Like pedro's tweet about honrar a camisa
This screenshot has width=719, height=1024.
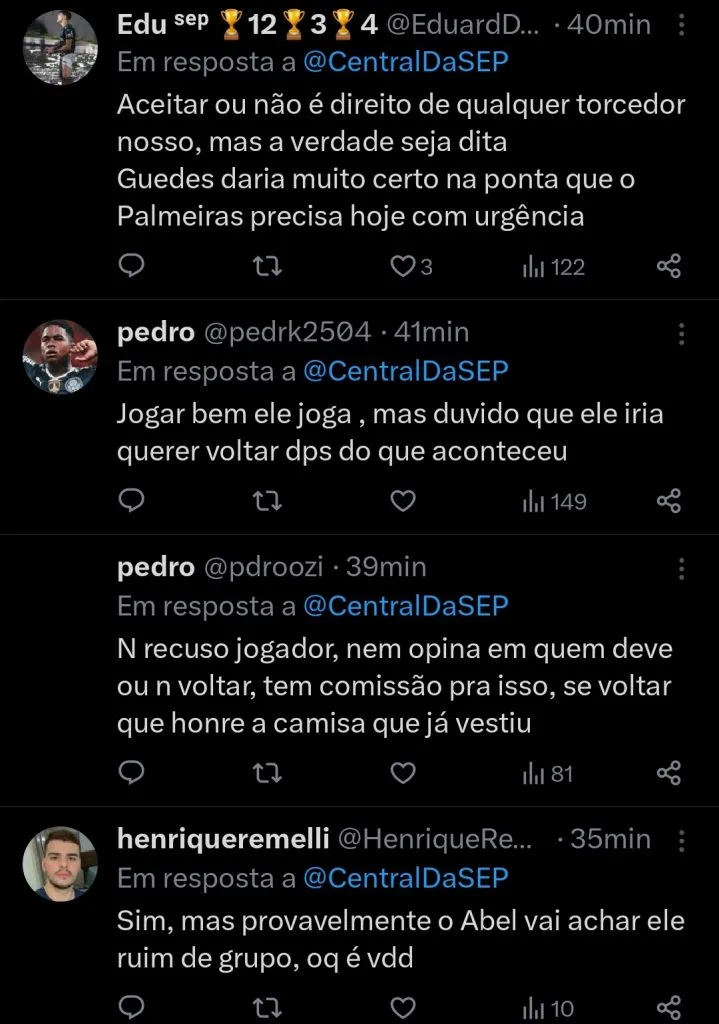pos(403,773)
